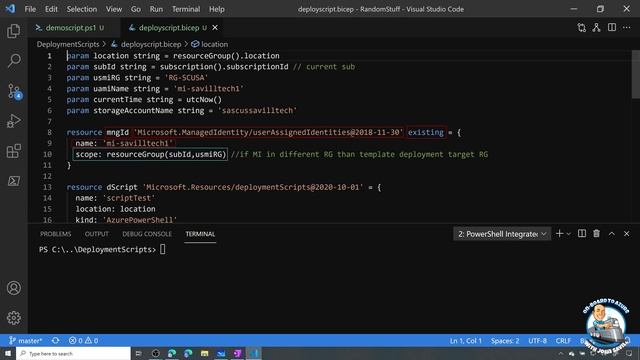Open the new terminal launch profile arrow
640x360 pixels.
pos(568,234)
